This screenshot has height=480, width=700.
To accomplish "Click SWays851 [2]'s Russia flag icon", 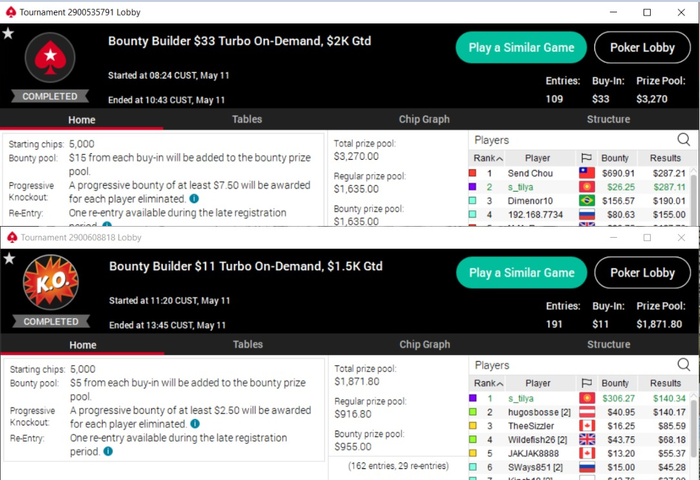I will tap(587, 467).
